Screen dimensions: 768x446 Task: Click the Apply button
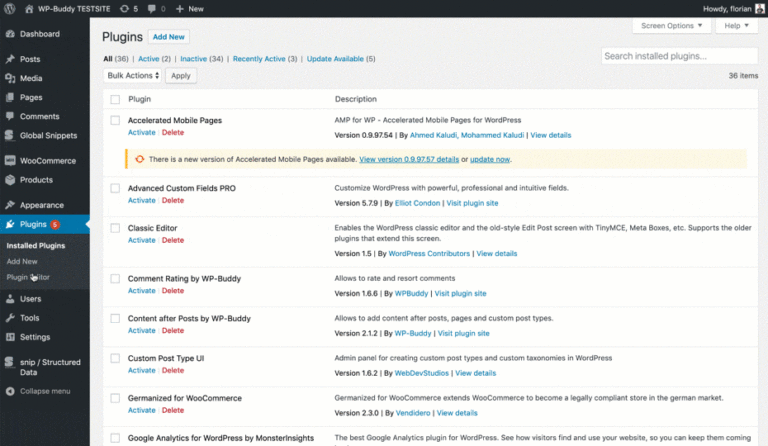(181, 76)
